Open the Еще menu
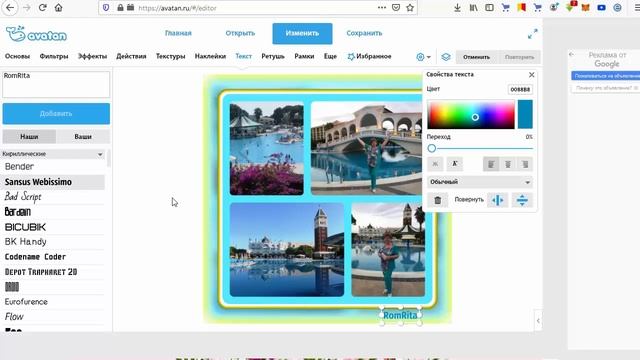The image size is (640, 360). click(x=330, y=56)
